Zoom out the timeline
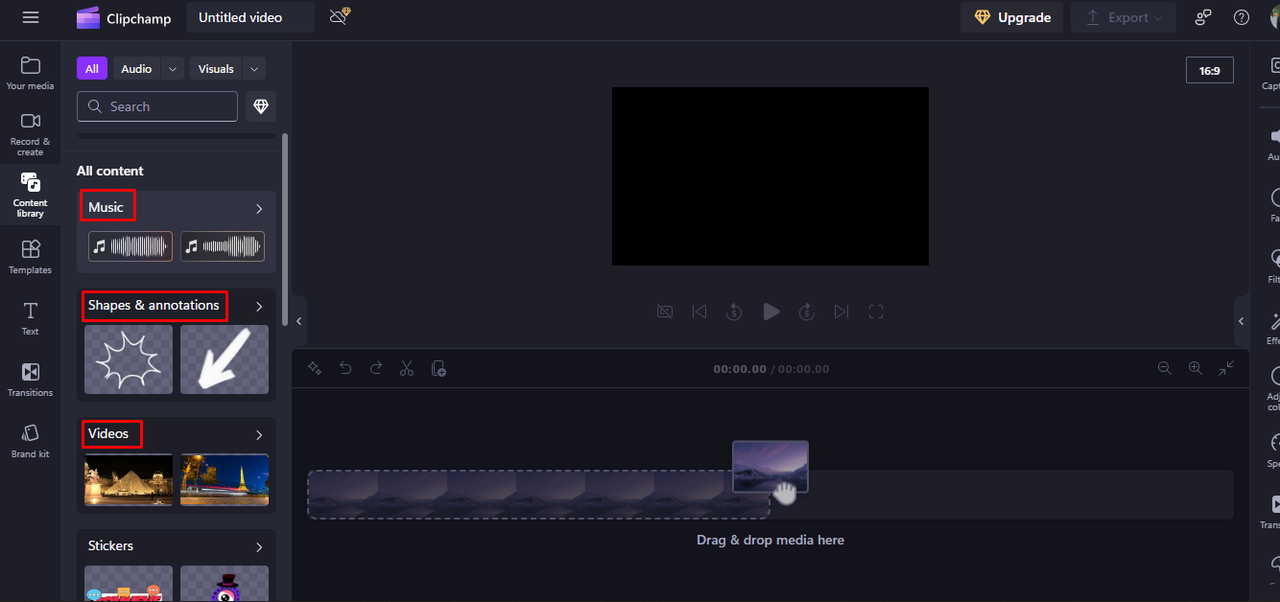 (1164, 368)
